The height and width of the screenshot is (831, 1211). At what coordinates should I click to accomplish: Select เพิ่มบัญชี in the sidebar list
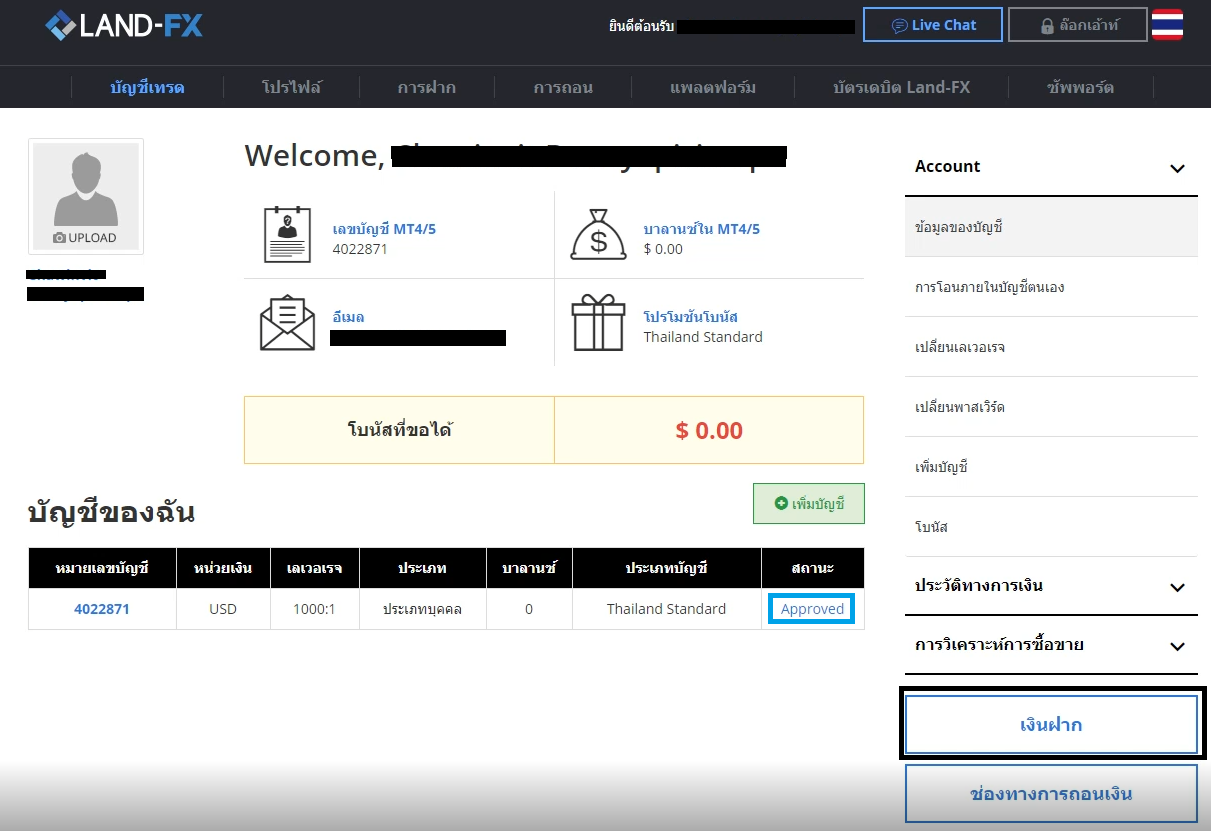coord(1051,467)
